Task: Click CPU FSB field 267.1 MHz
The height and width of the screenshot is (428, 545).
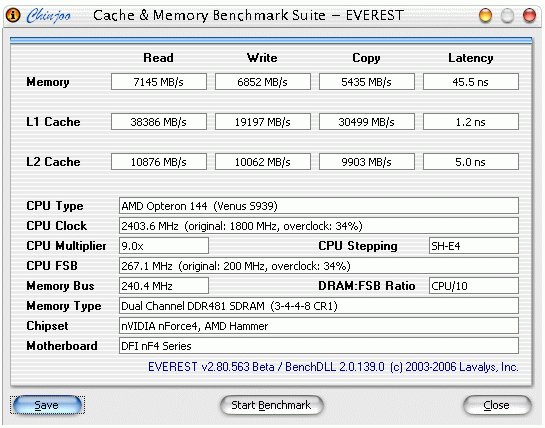Action: pyautogui.click(x=319, y=266)
